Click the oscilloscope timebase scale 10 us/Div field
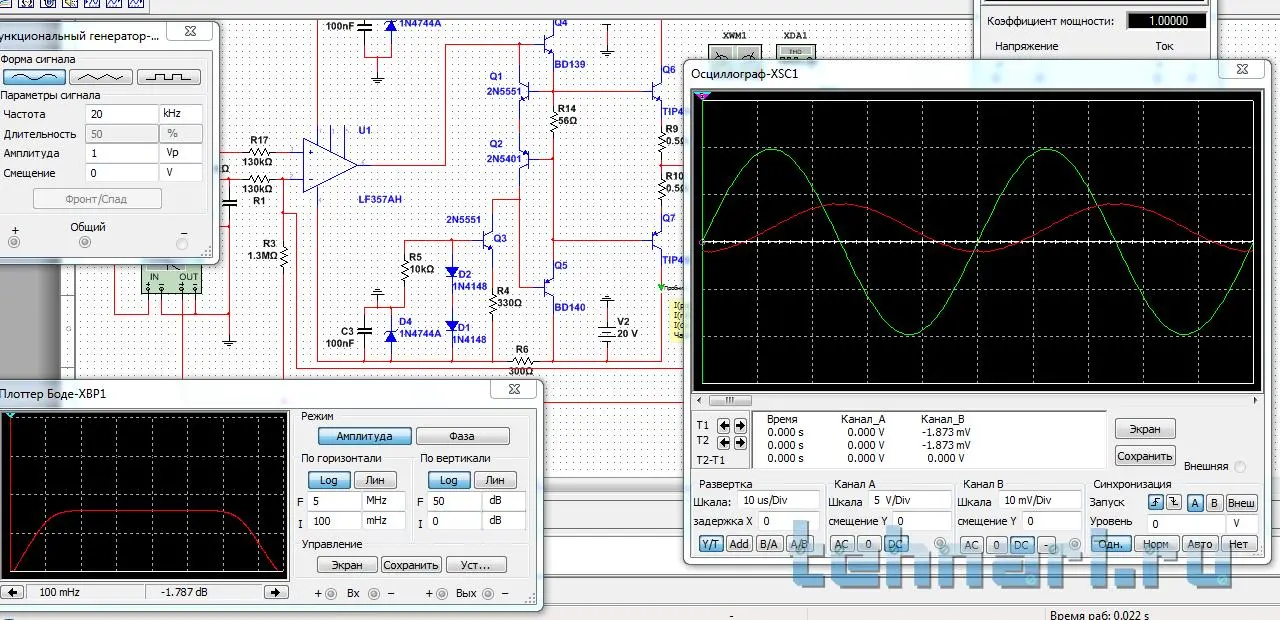1280x620 pixels. 780,500
